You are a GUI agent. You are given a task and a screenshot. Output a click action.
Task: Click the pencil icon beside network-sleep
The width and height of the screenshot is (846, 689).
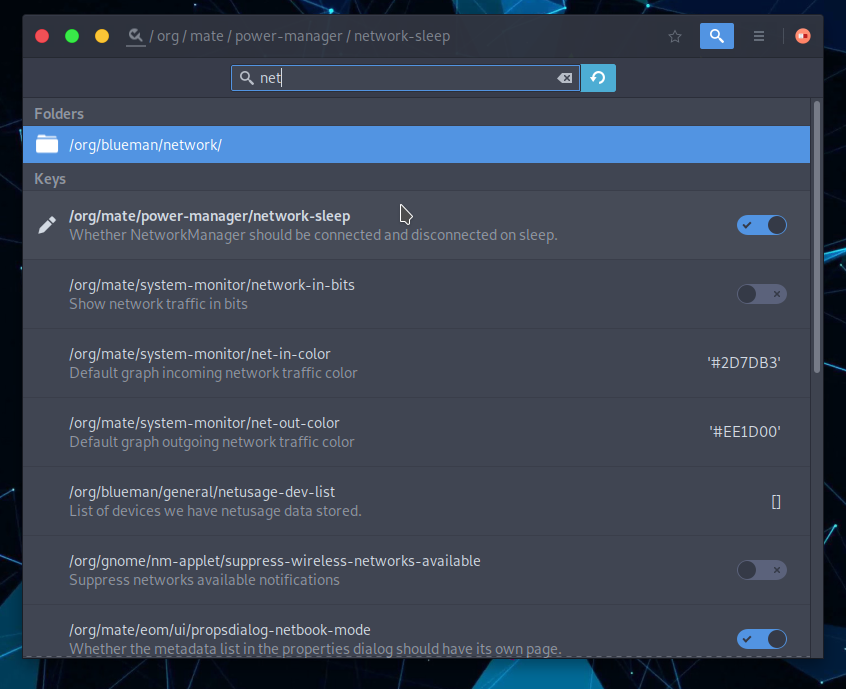[x=46, y=225]
